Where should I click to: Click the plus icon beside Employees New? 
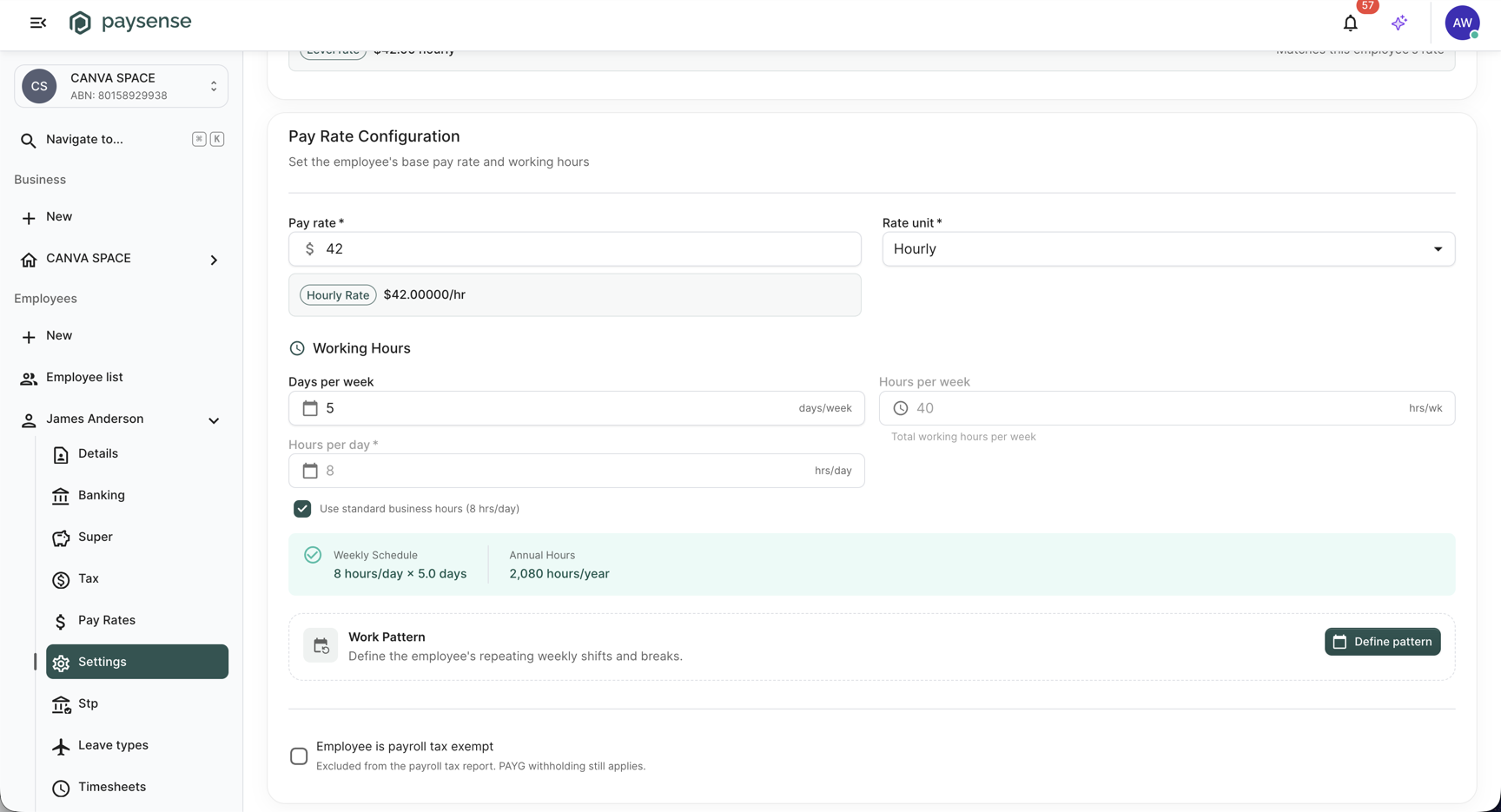coord(29,337)
